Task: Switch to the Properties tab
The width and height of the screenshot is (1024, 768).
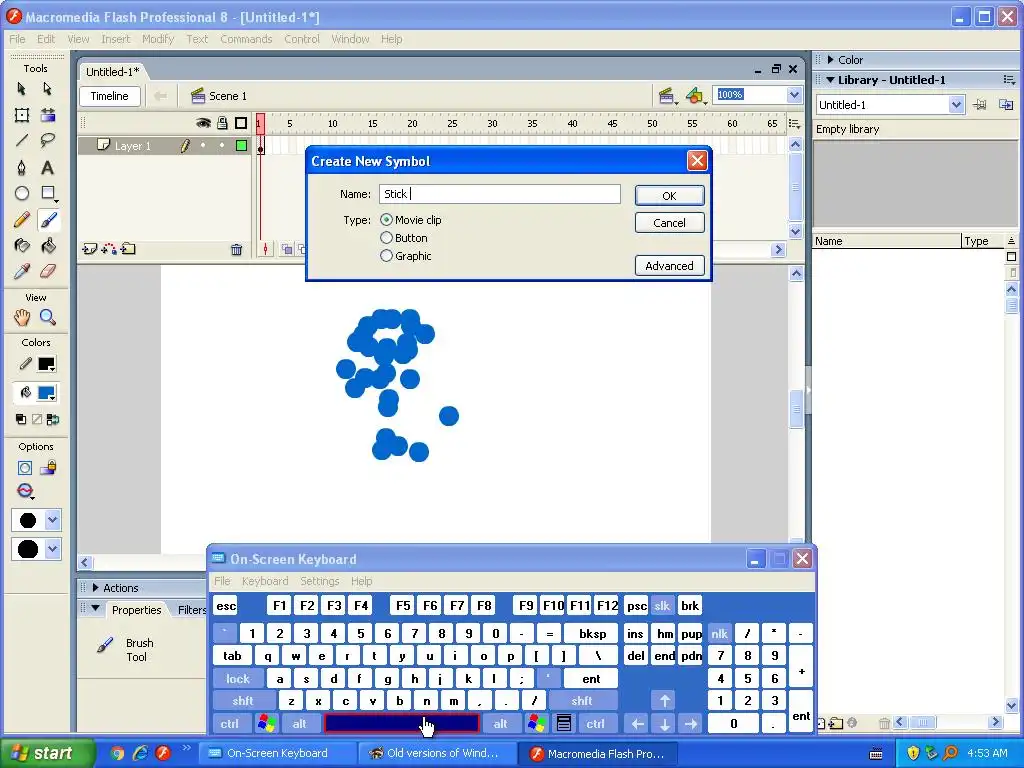Action: click(136, 610)
